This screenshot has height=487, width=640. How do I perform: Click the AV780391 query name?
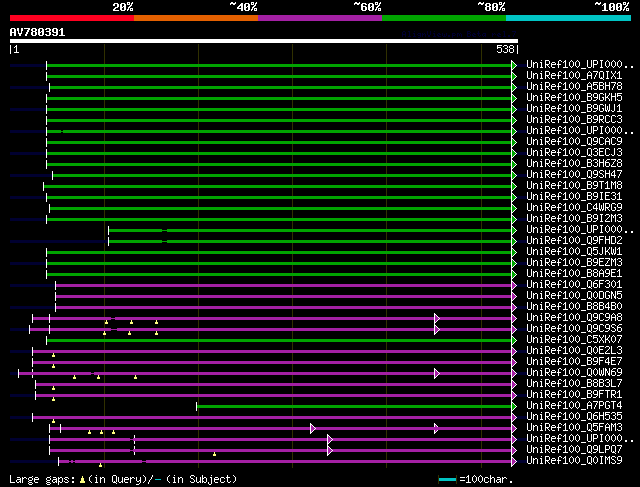(x=37, y=32)
